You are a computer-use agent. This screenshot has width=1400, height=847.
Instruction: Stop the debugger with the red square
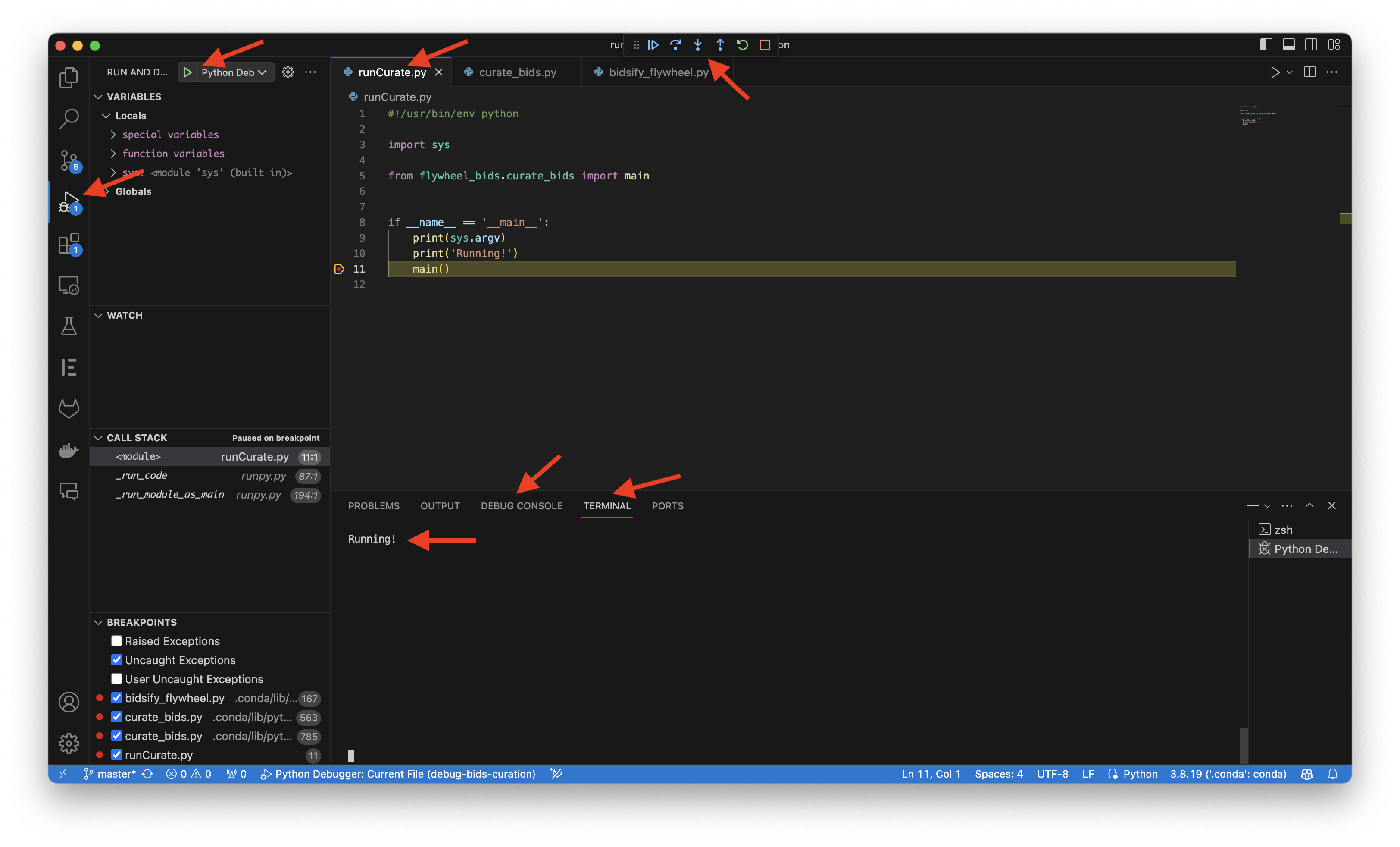(765, 45)
